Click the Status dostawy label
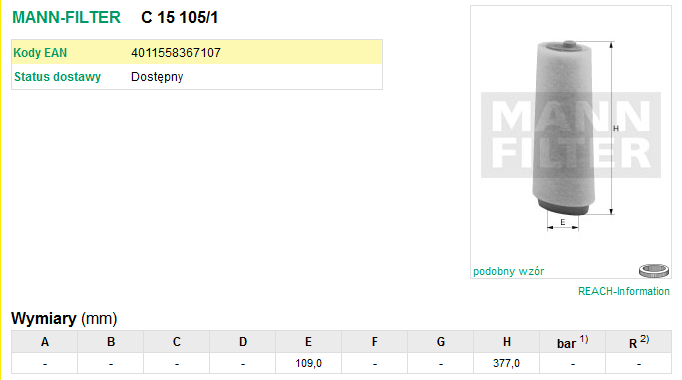The width and height of the screenshot is (682, 380). coord(57,77)
